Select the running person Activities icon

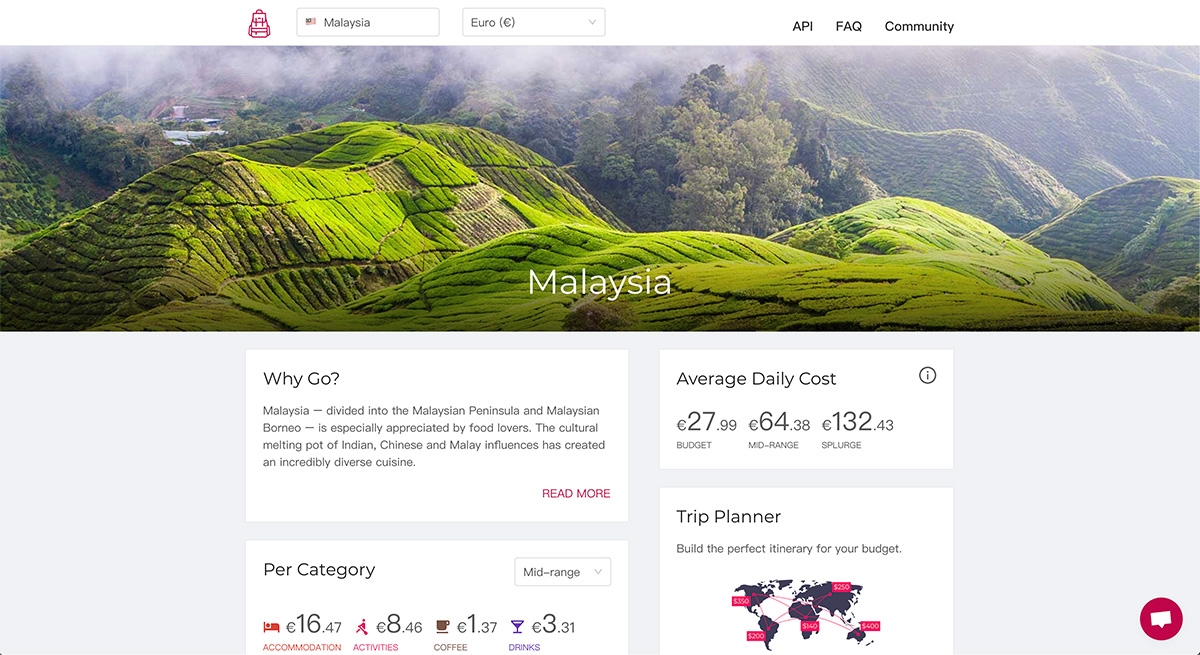[362, 627]
